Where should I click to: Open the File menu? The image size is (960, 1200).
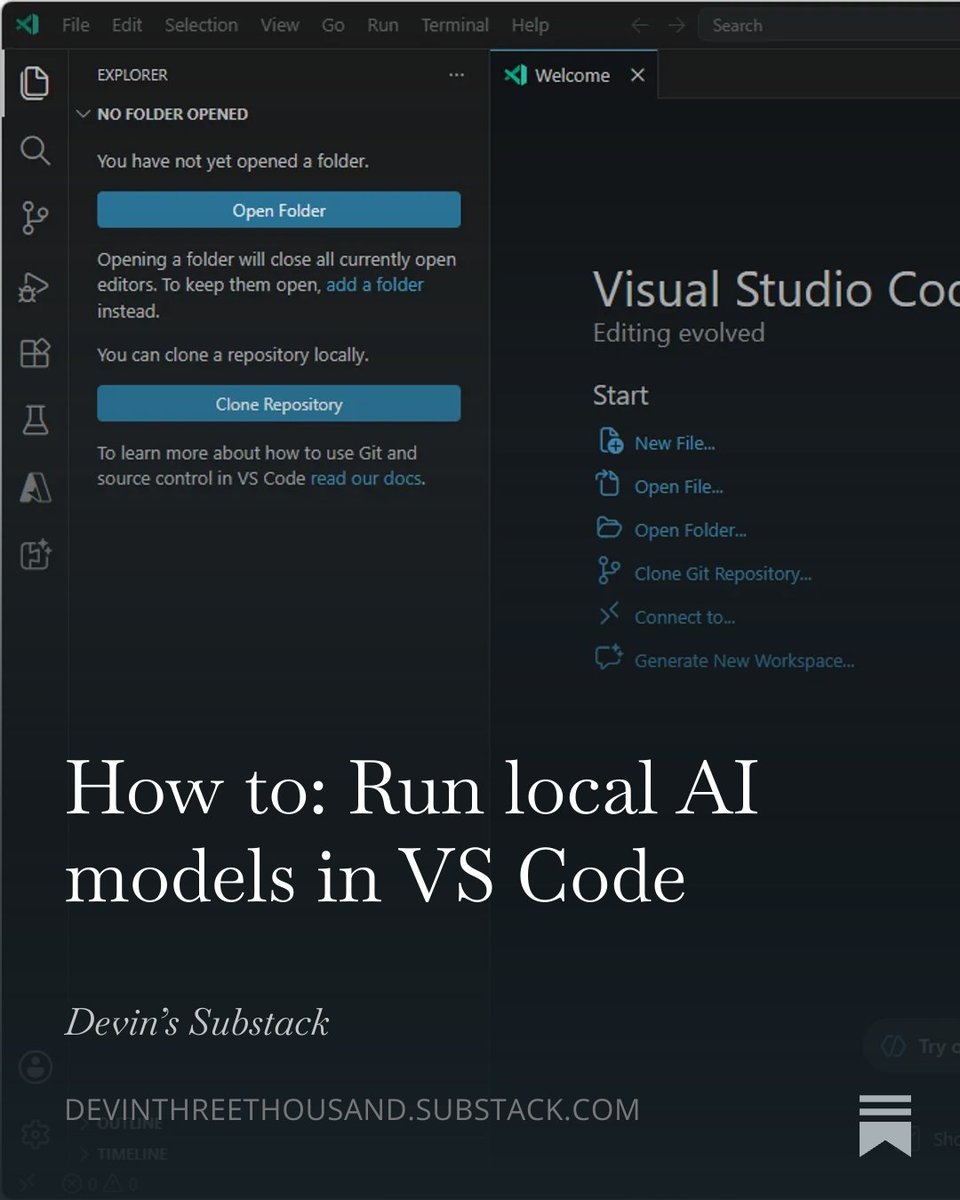[75, 25]
